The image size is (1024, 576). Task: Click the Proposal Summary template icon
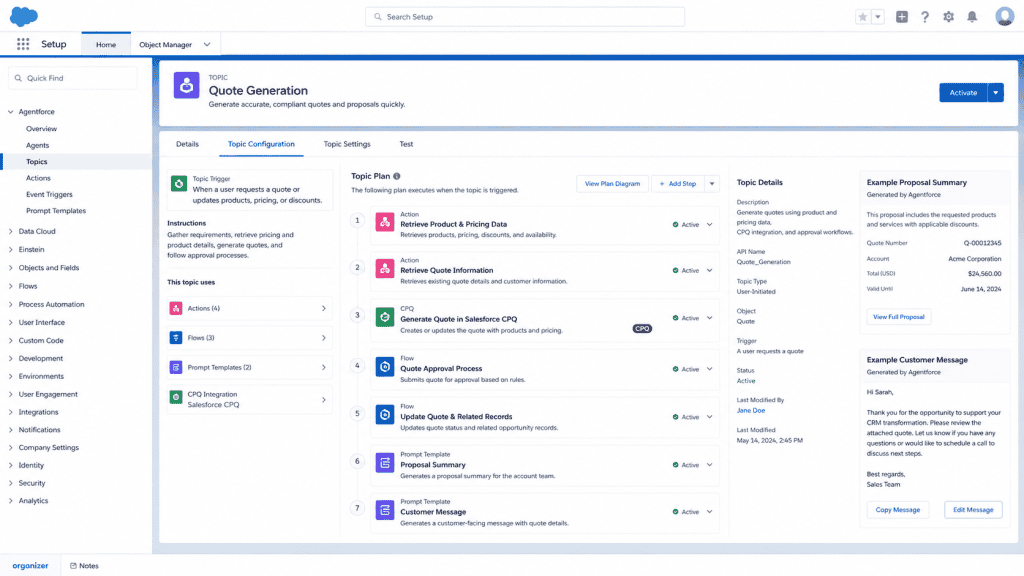click(385, 463)
